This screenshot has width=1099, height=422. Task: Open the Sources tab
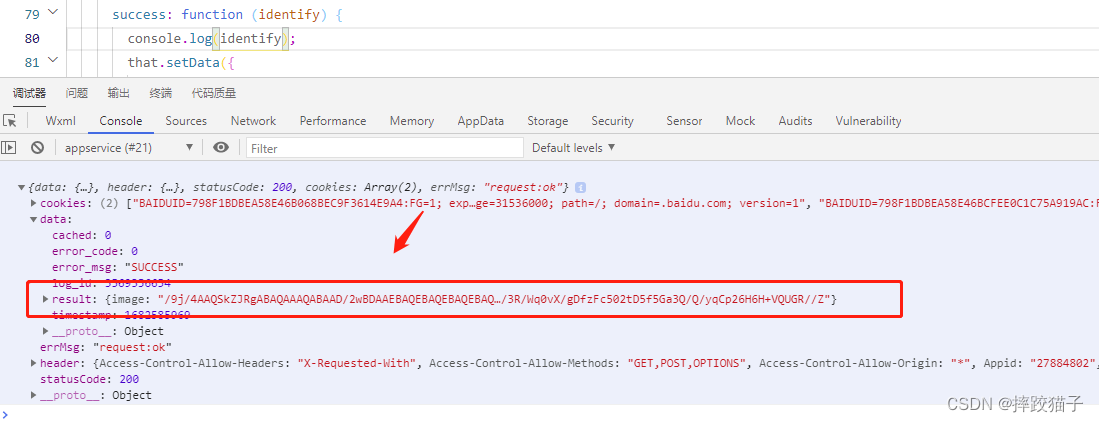[x=186, y=121]
